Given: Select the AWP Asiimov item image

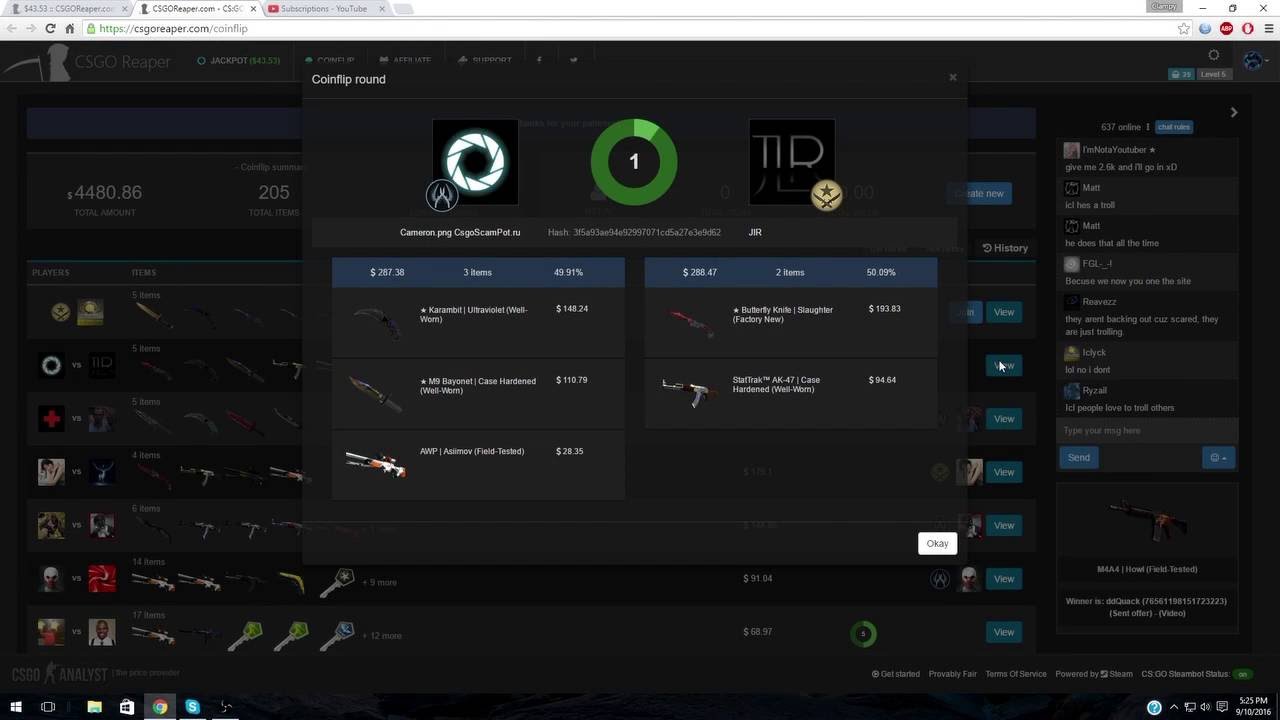Looking at the screenshot, I should pos(375,463).
